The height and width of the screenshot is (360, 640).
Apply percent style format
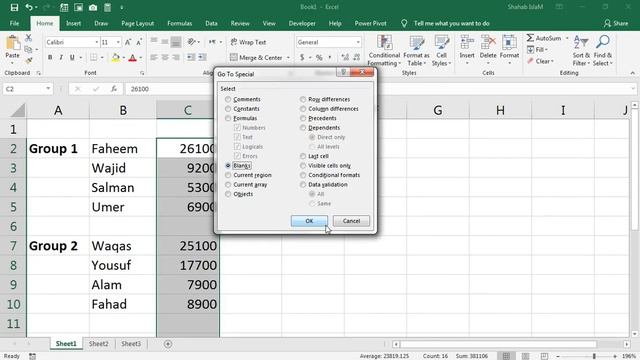[x=319, y=58]
